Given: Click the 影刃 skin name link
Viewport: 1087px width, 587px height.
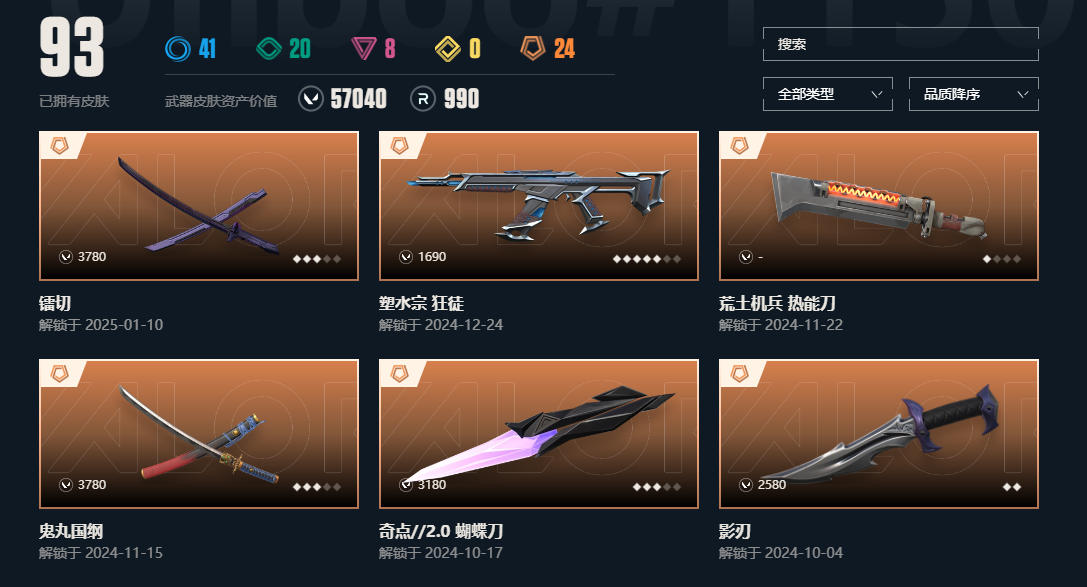Looking at the screenshot, I should click(735, 532).
